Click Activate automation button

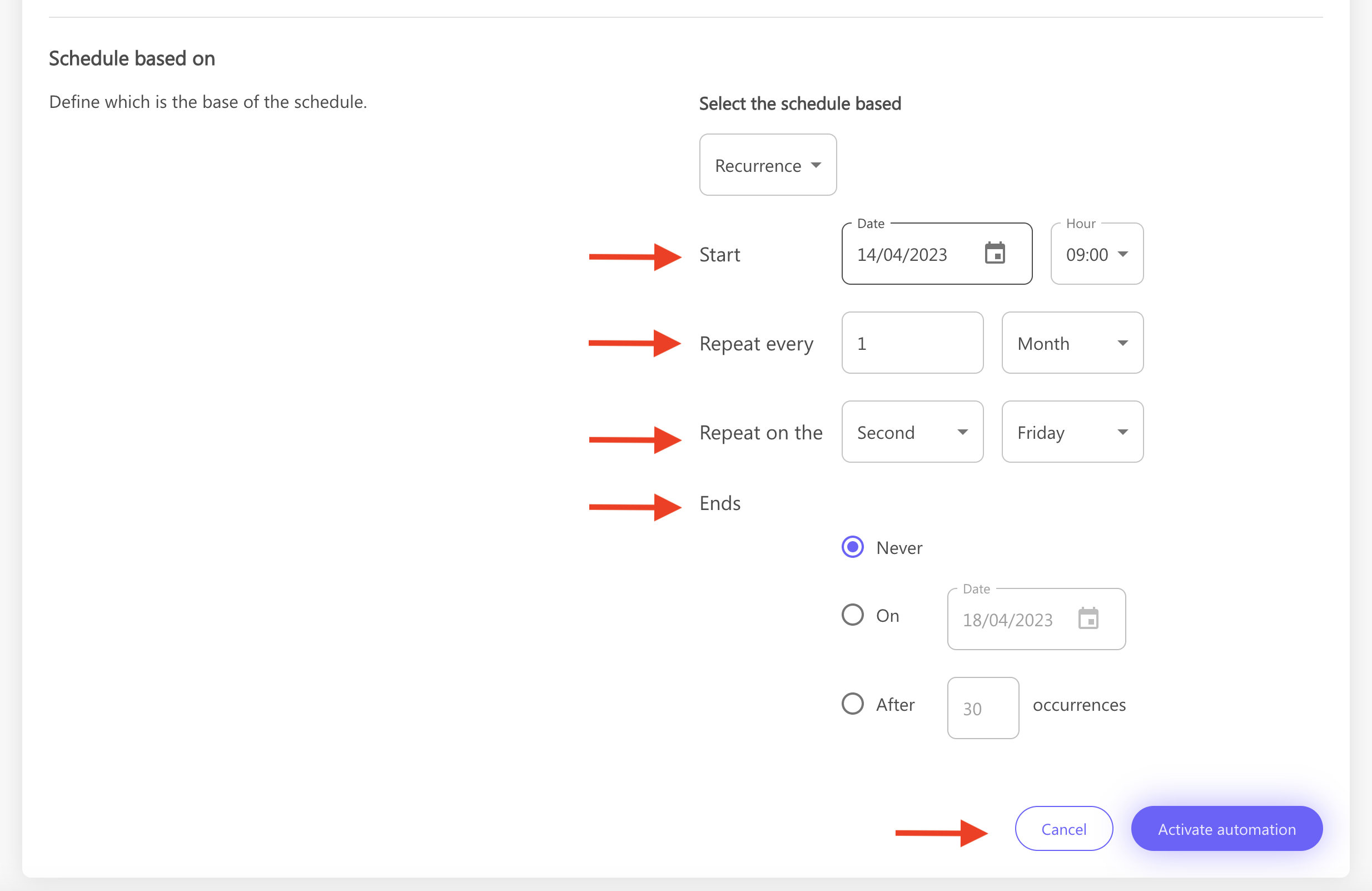[x=1227, y=829]
